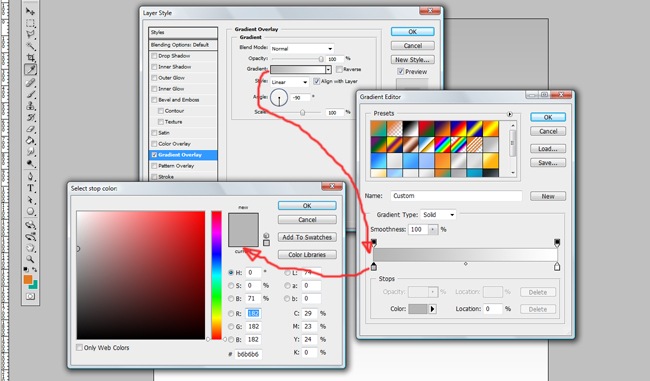Click the hex color value field
Image resolution: width=650 pixels, height=381 pixels.
[x=249, y=354]
